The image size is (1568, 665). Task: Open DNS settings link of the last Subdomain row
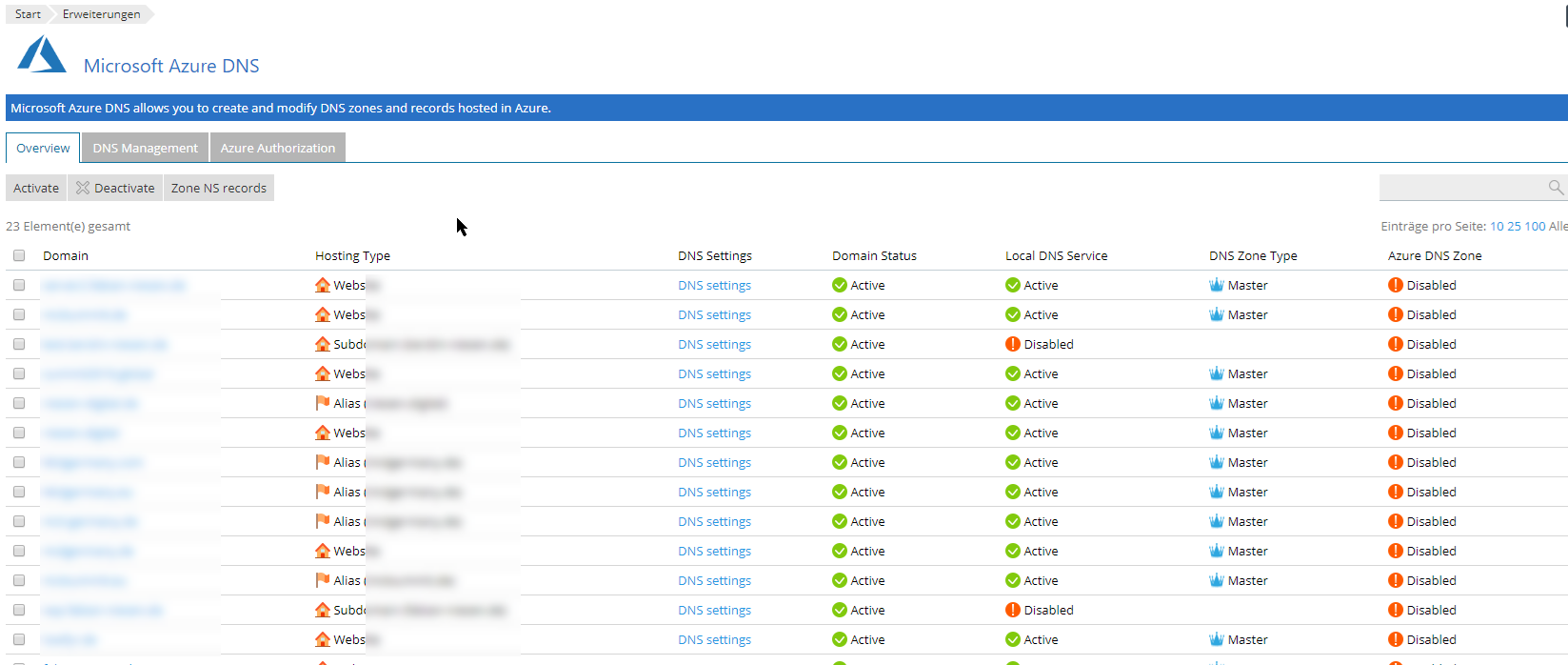(x=714, y=610)
